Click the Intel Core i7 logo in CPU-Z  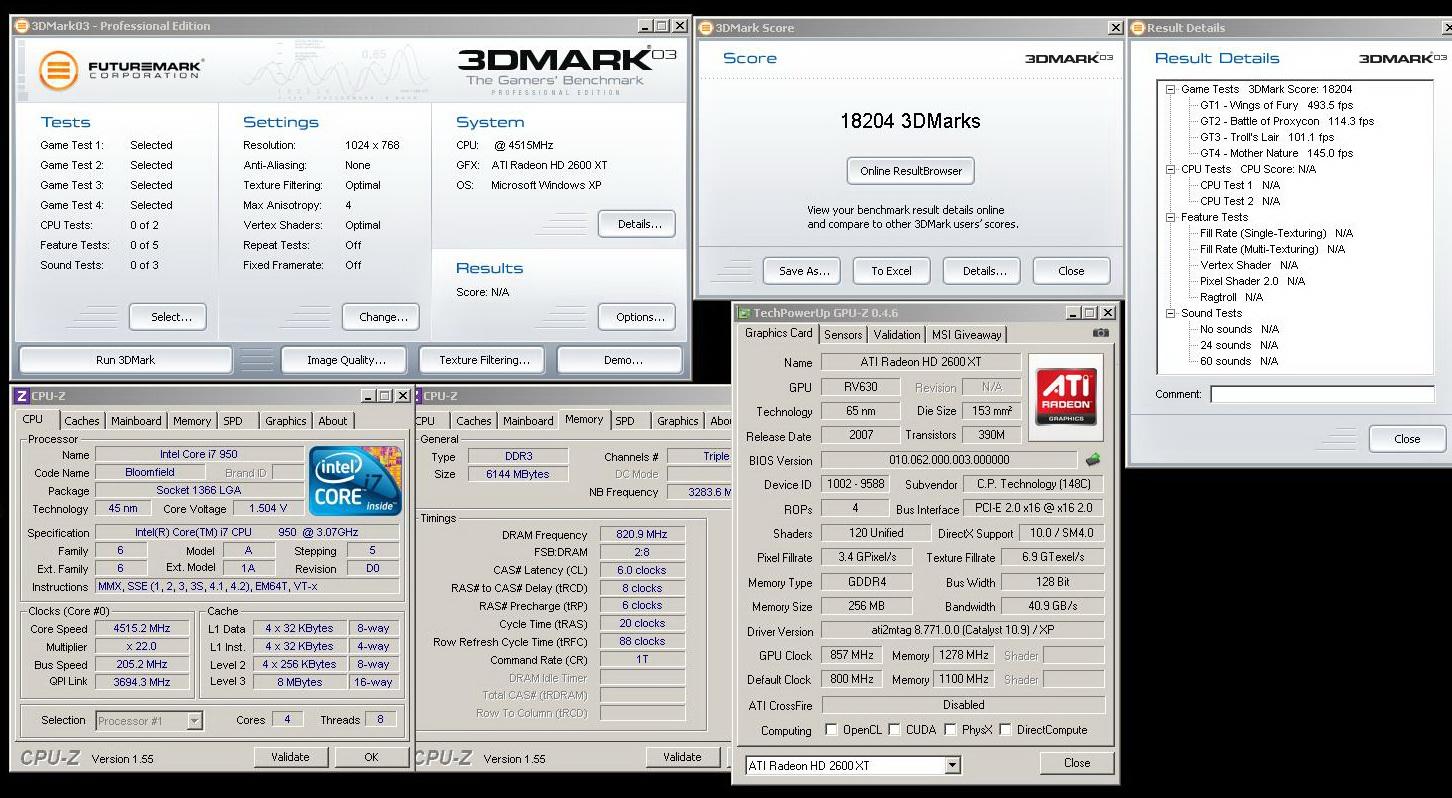click(x=355, y=481)
